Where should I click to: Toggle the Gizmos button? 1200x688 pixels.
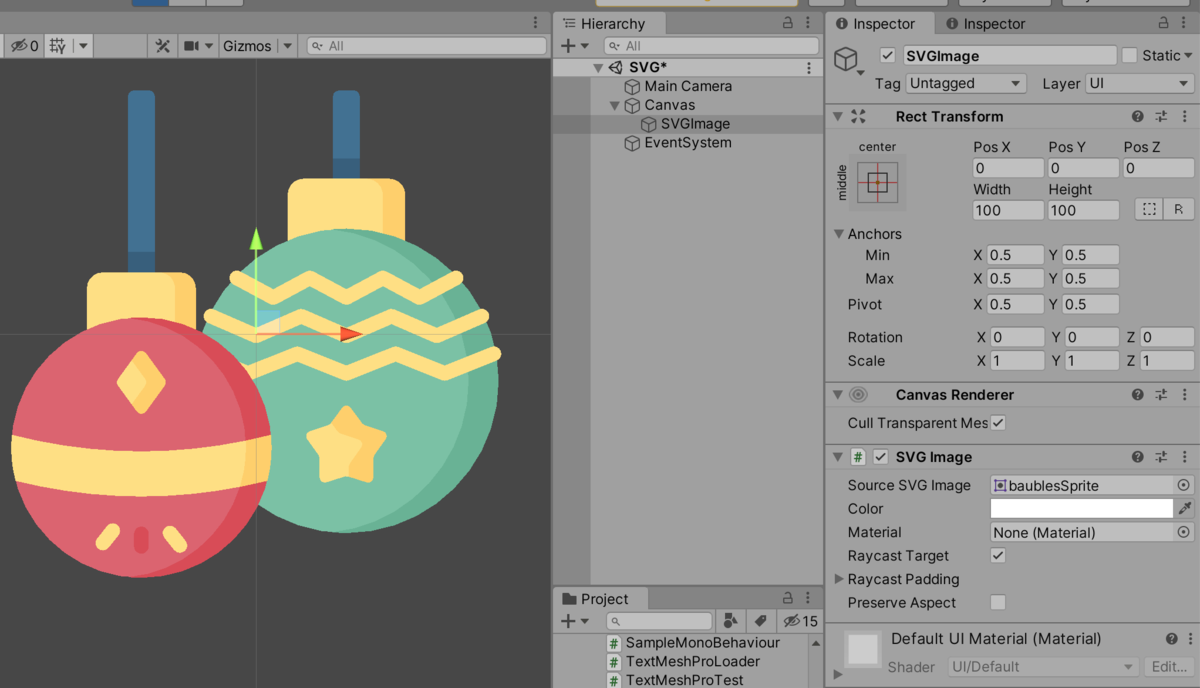pyautogui.click(x=247, y=46)
